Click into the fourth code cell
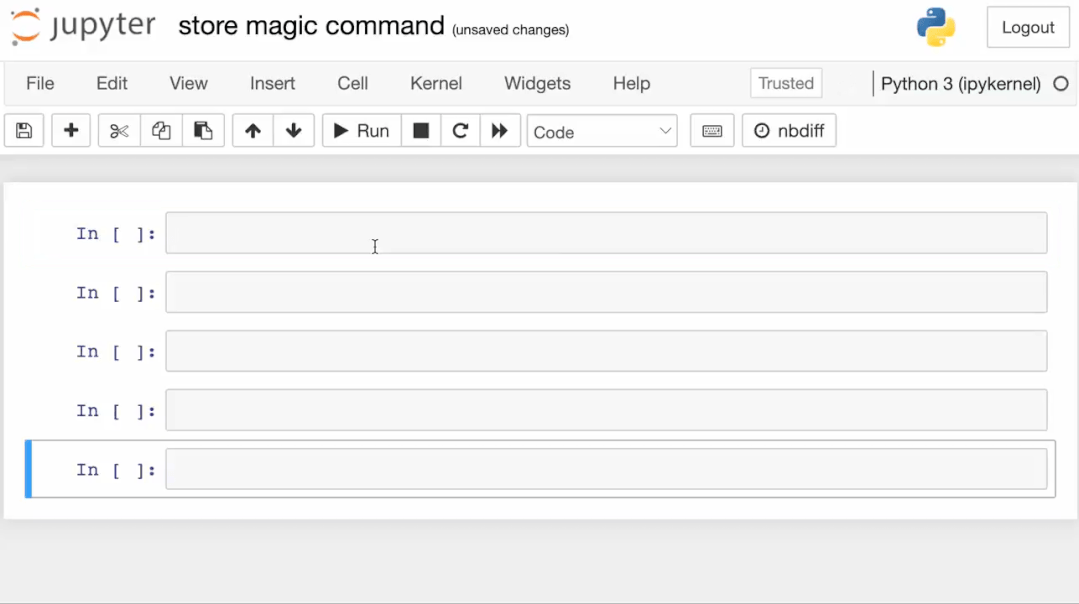The image size is (1079, 604). click(x=606, y=411)
